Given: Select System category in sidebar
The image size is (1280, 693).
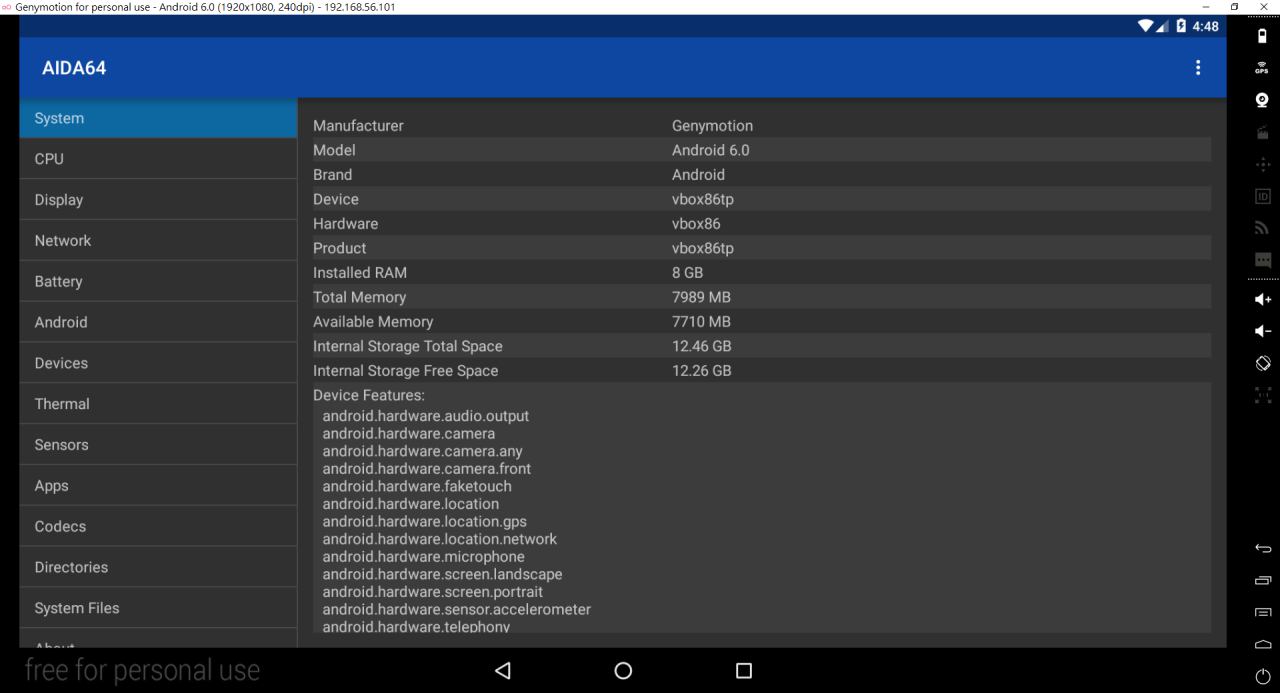Looking at the screenshot, I should (x=158, y=118).
